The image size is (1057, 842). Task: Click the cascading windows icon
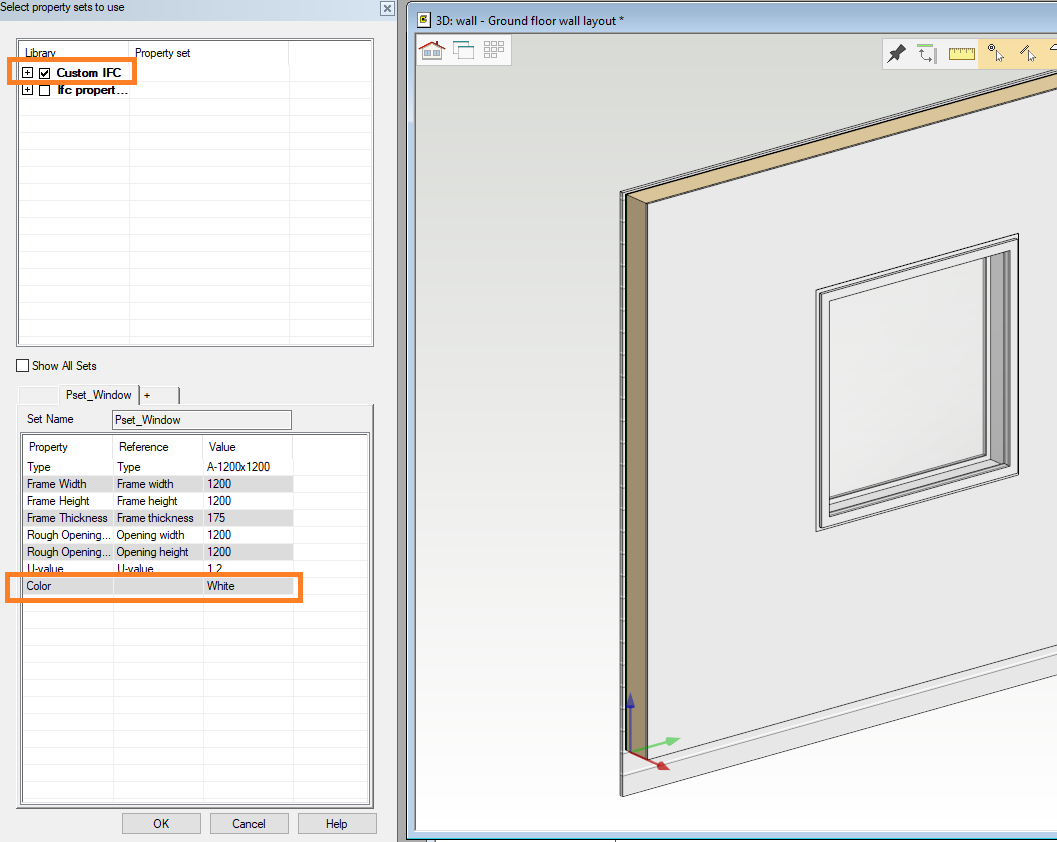(463, 50)
